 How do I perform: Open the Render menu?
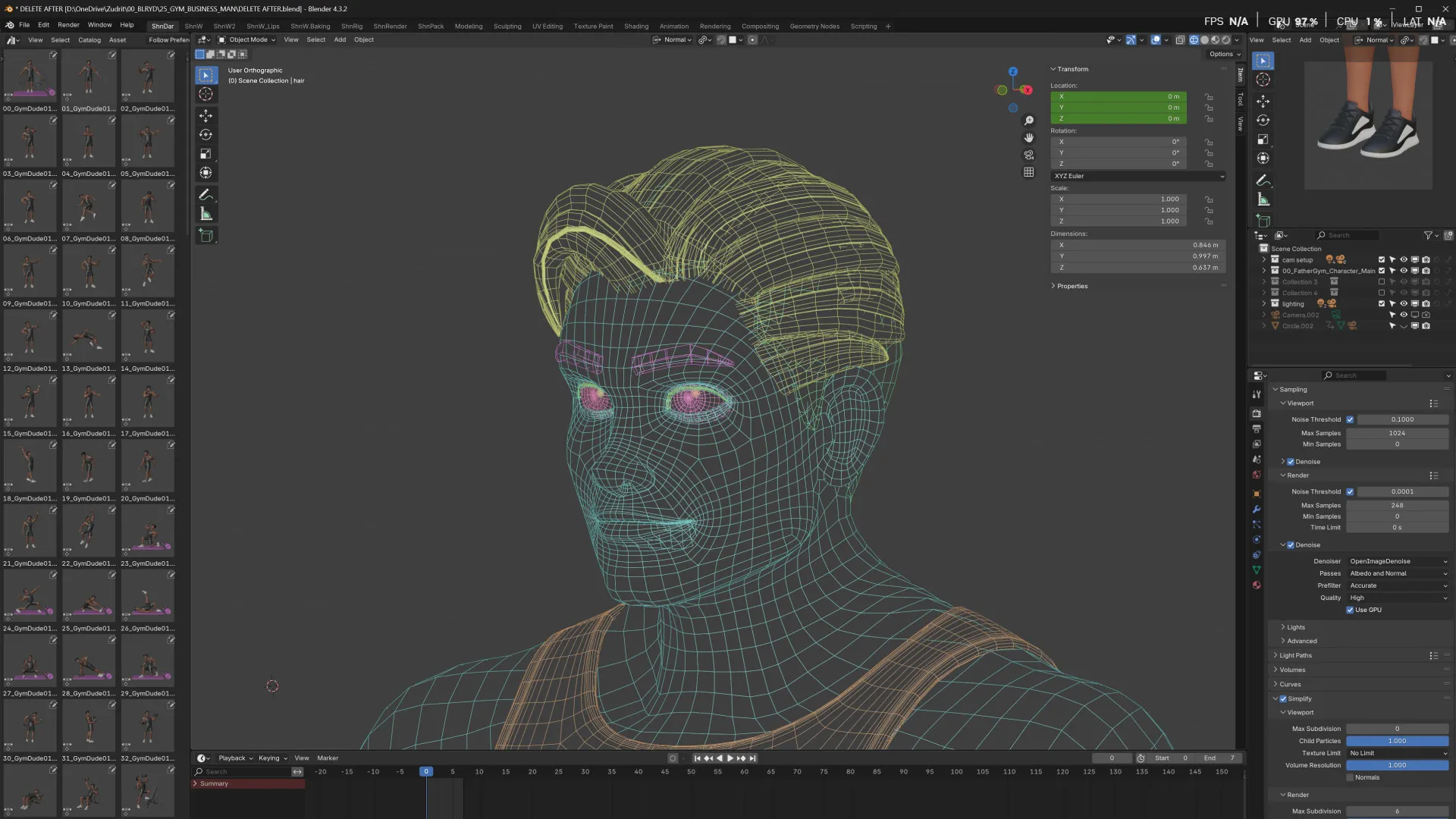[68, 24]
